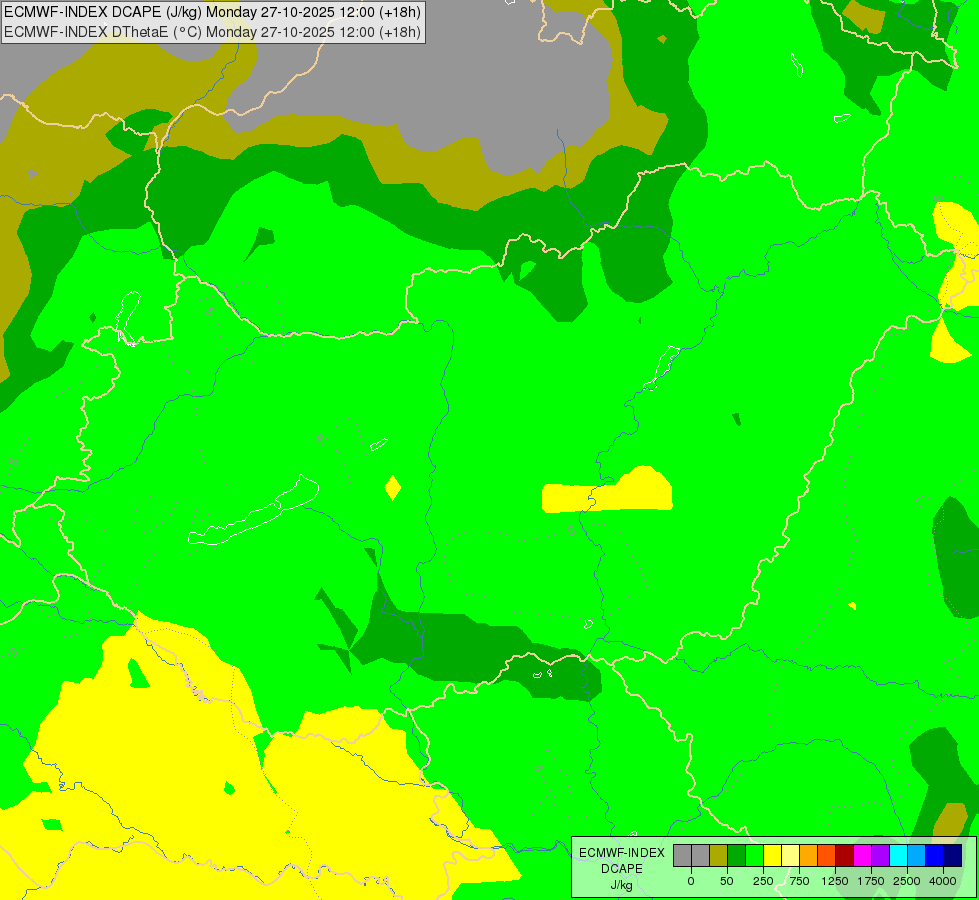This screenshot has height=900, width=979.
Task: Select the magenta legend swatch
Action: [x=862, y=855]
